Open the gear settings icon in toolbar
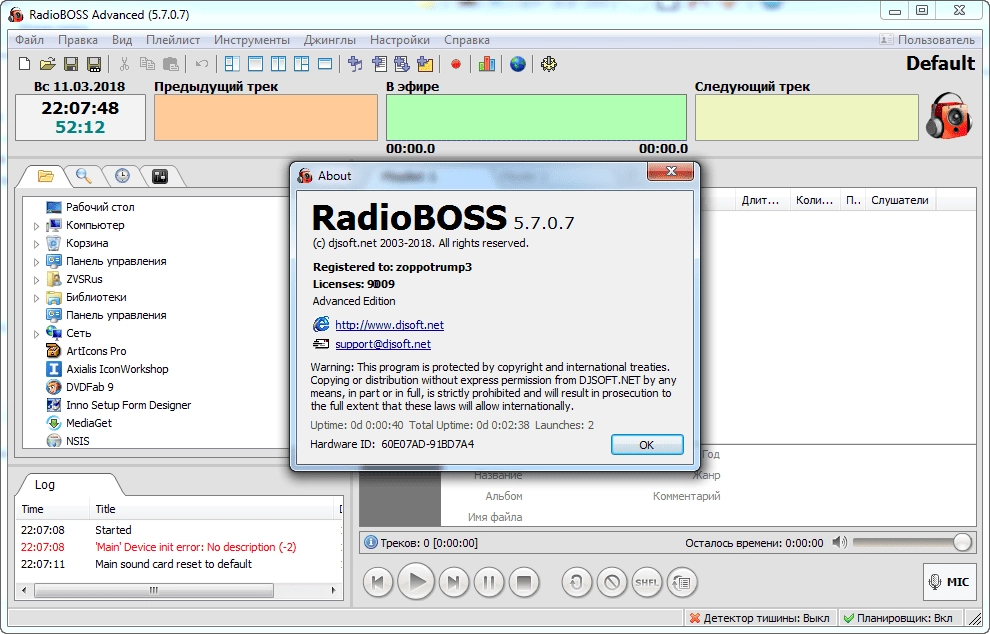Viewport: 990px width, 634px height. (x=549, y=64)
